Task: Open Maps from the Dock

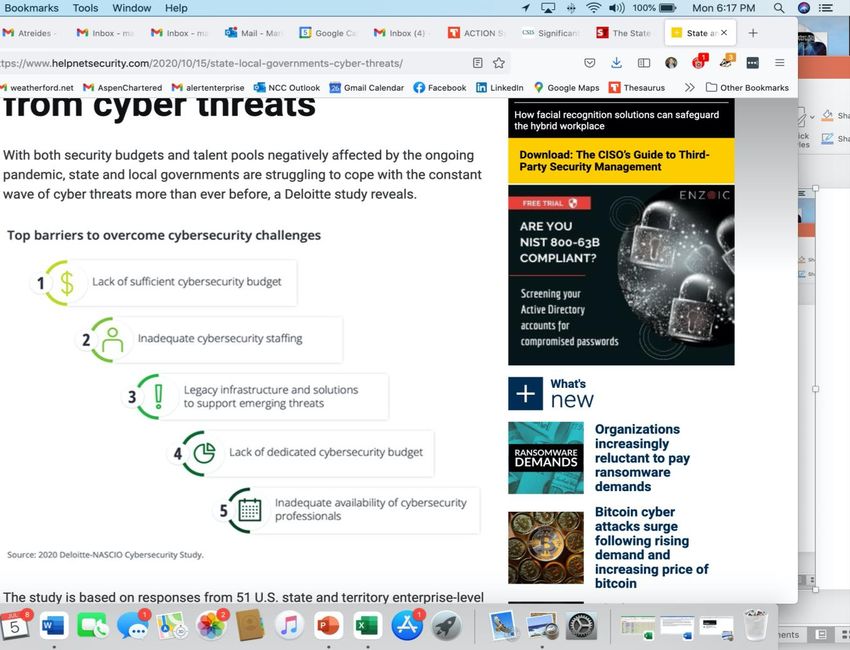Action: 172,625
